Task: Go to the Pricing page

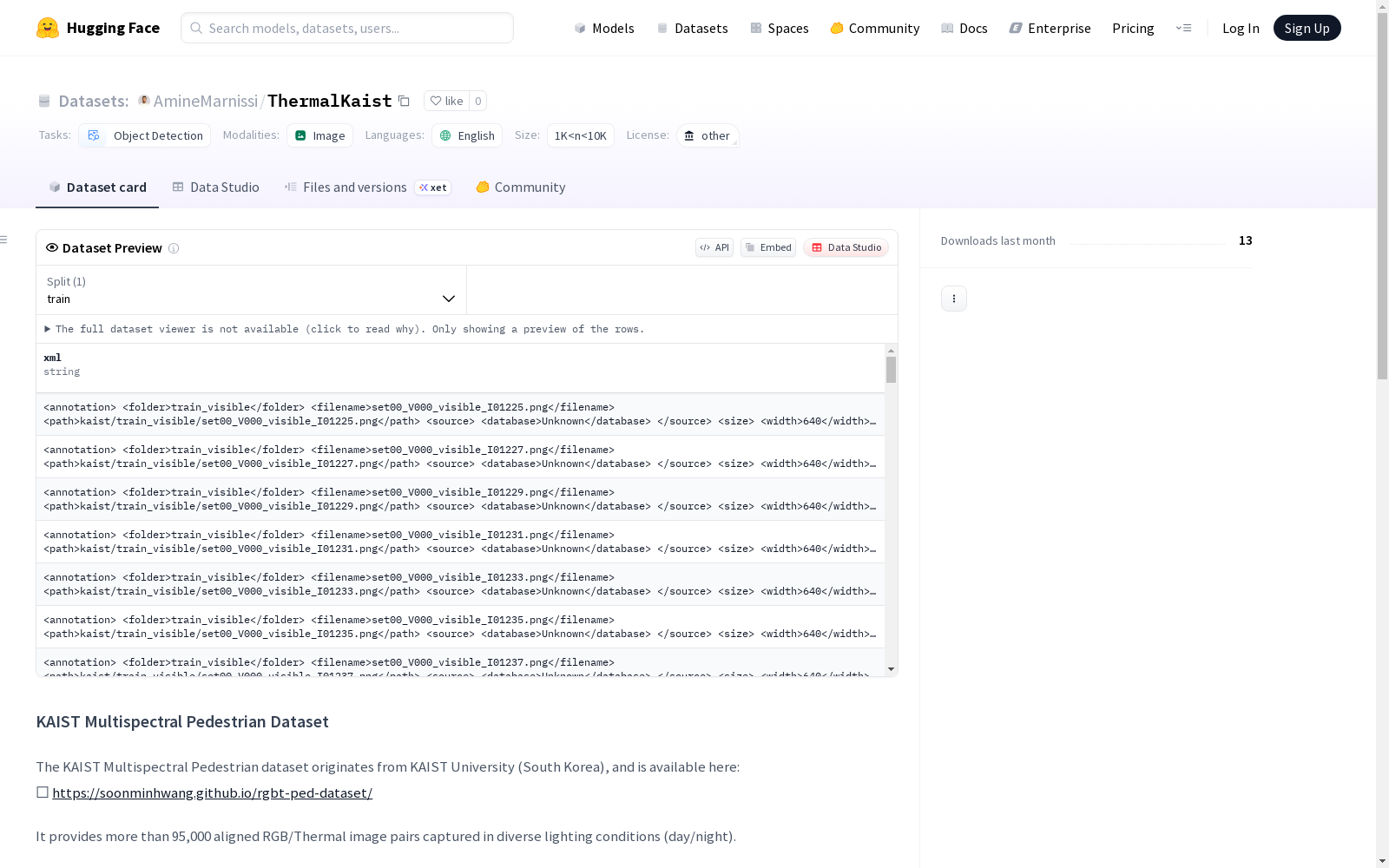Action: 1133,28
